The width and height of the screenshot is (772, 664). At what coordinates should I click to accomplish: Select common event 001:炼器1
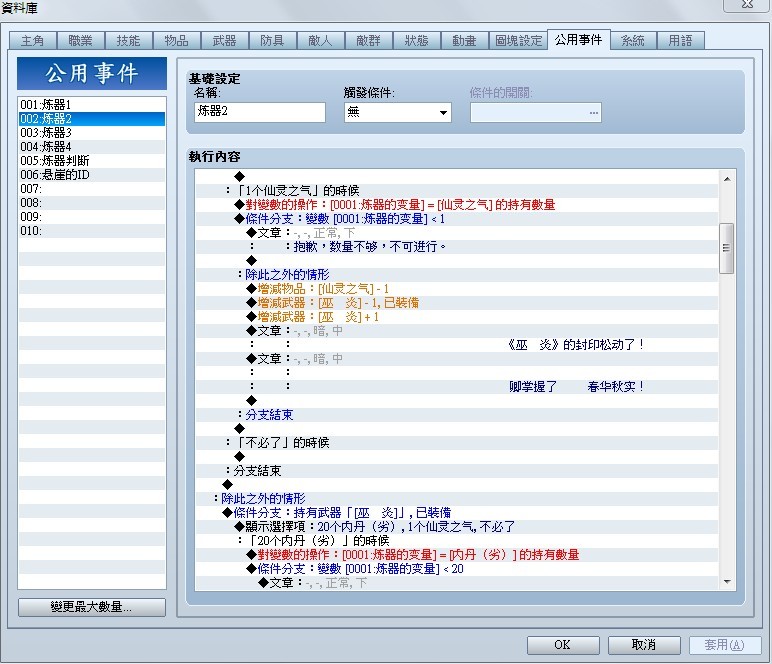(92, 105)
